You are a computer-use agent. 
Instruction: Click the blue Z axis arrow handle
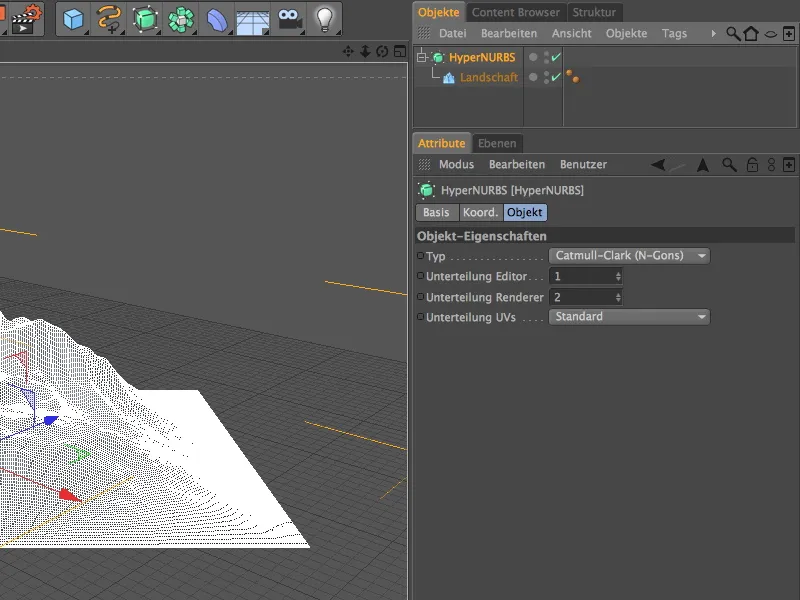[x=51, y=420]
